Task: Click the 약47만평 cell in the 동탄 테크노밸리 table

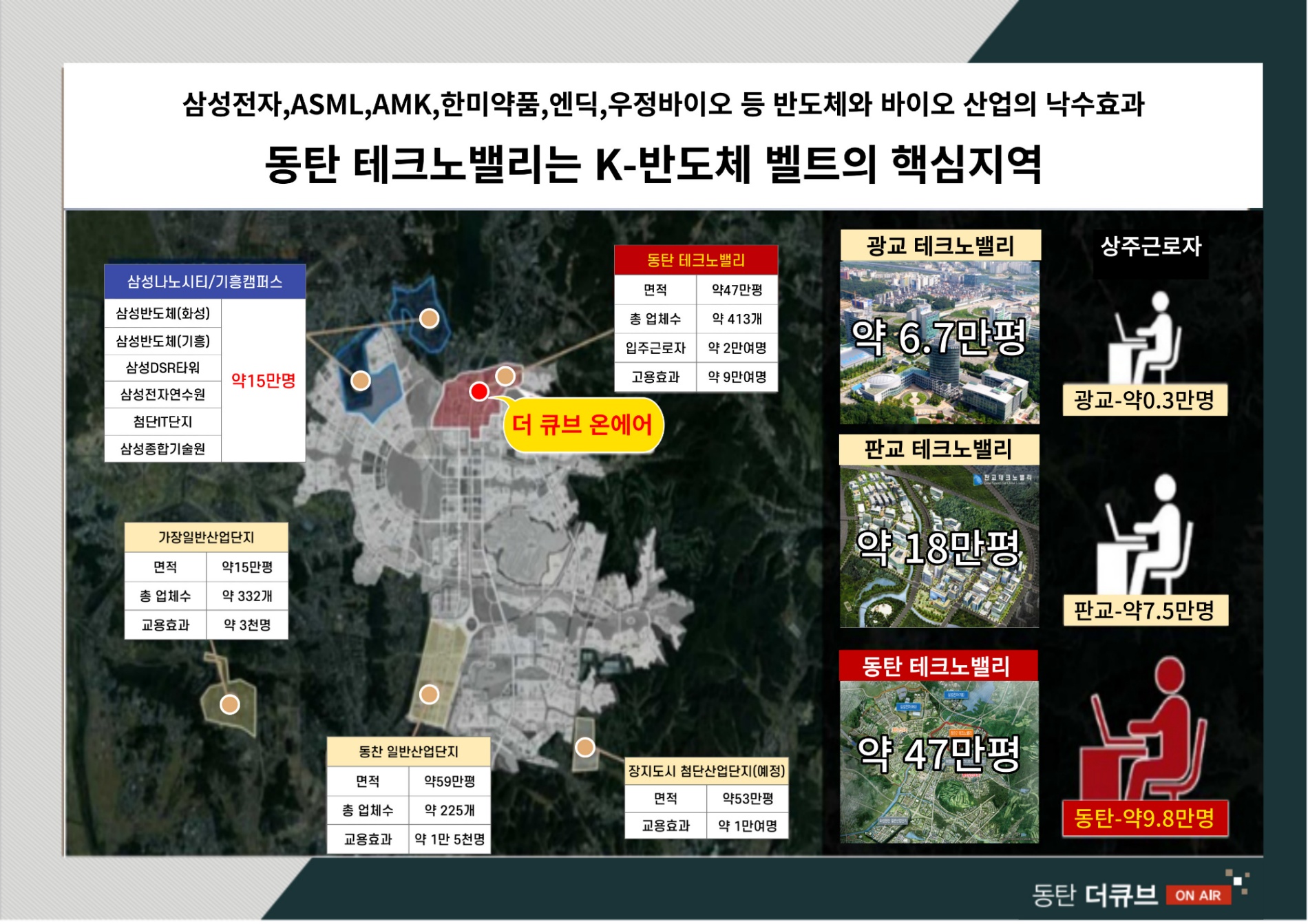Action: (737, 290)
